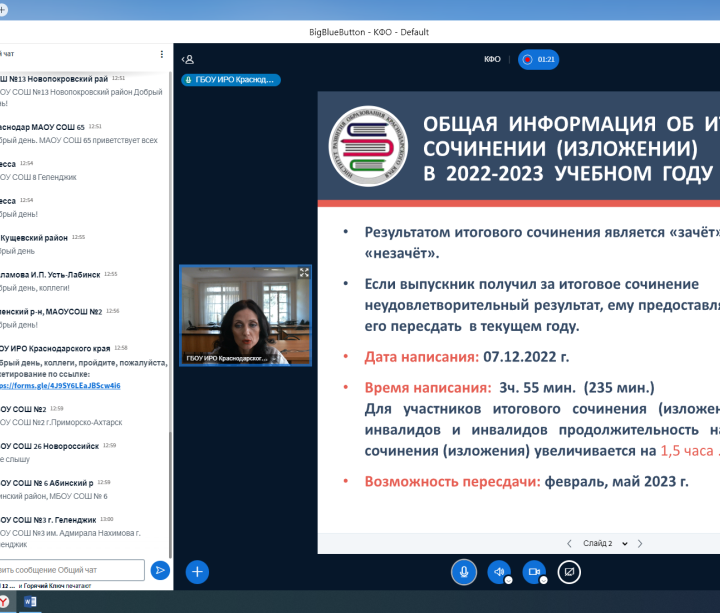Screen dimensions: 720x613
Task: Toggle the audio speaker button
Action: pyautogui.click(x=498, y=571)
